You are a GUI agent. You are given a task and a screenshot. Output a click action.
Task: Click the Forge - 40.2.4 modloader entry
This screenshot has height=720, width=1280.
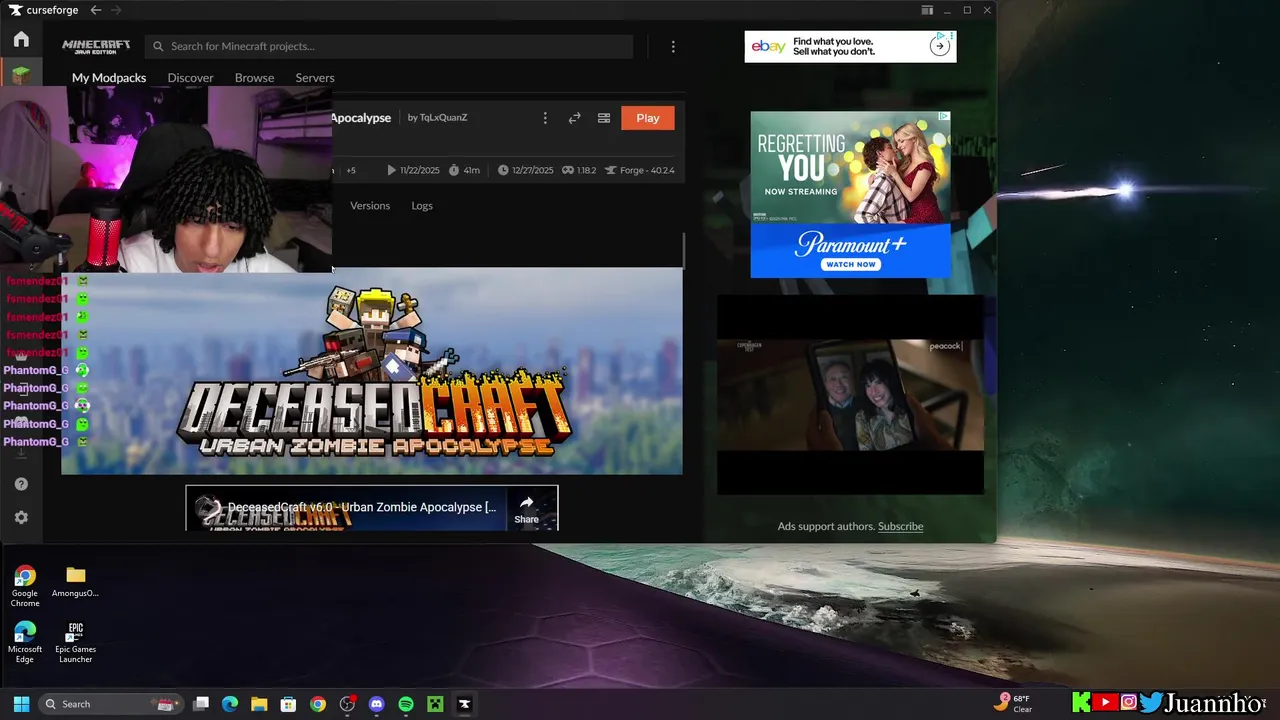point(640,170)
